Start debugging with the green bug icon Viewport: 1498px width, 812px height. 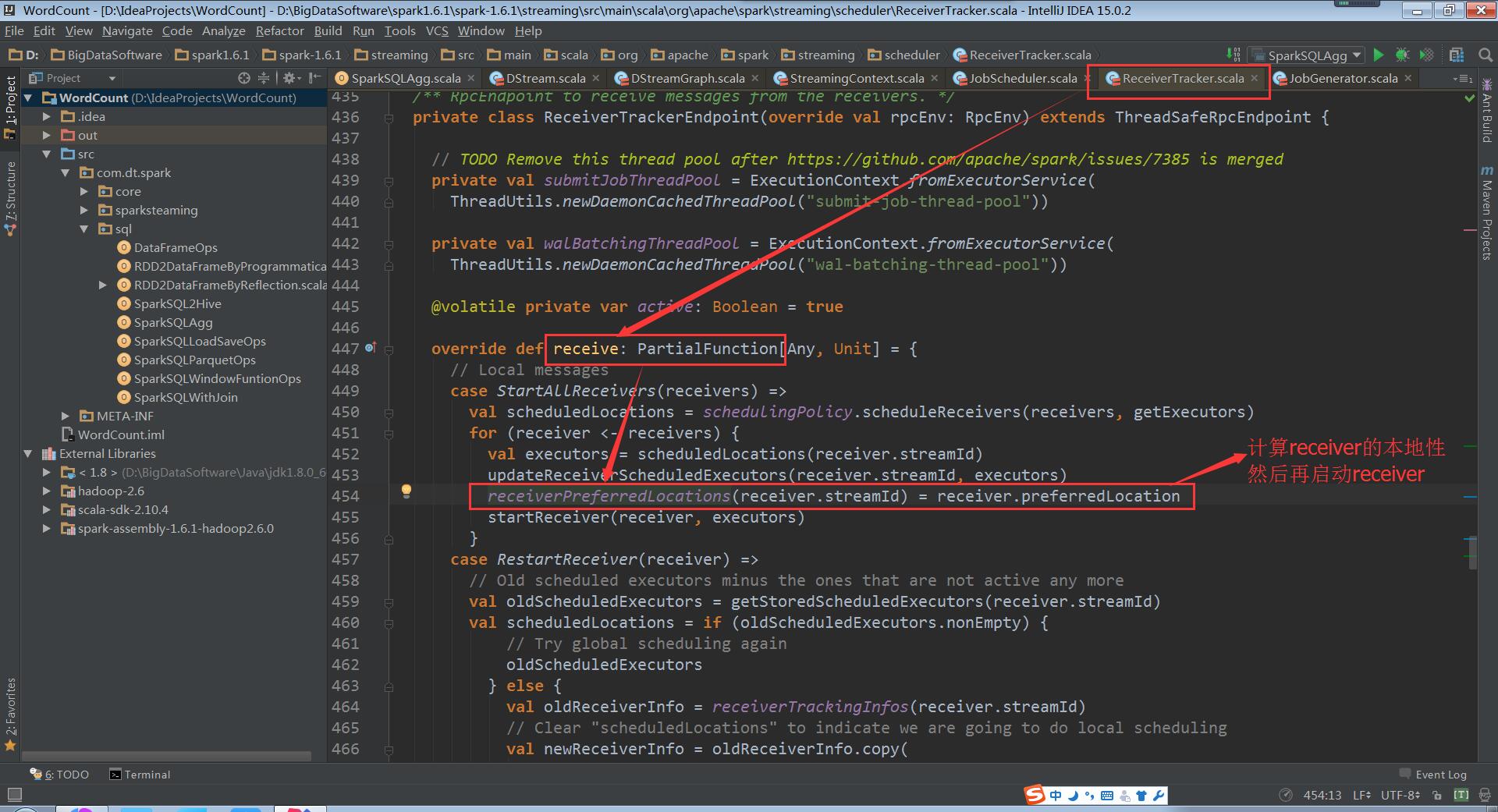click(1402, 55)
